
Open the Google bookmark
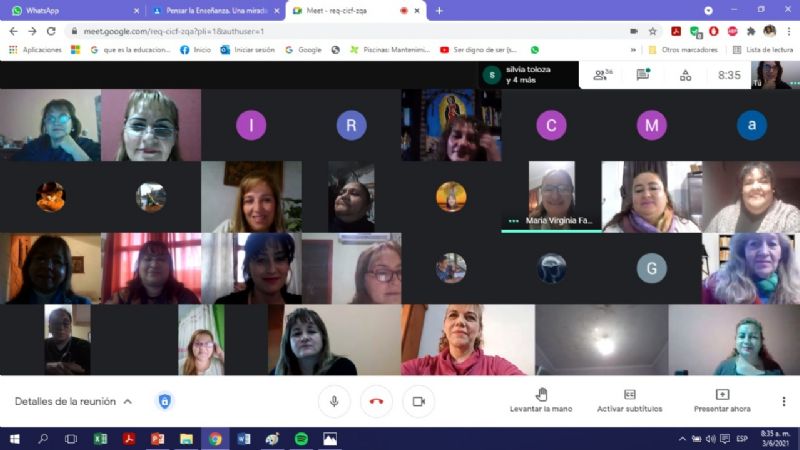coord(304,49)
